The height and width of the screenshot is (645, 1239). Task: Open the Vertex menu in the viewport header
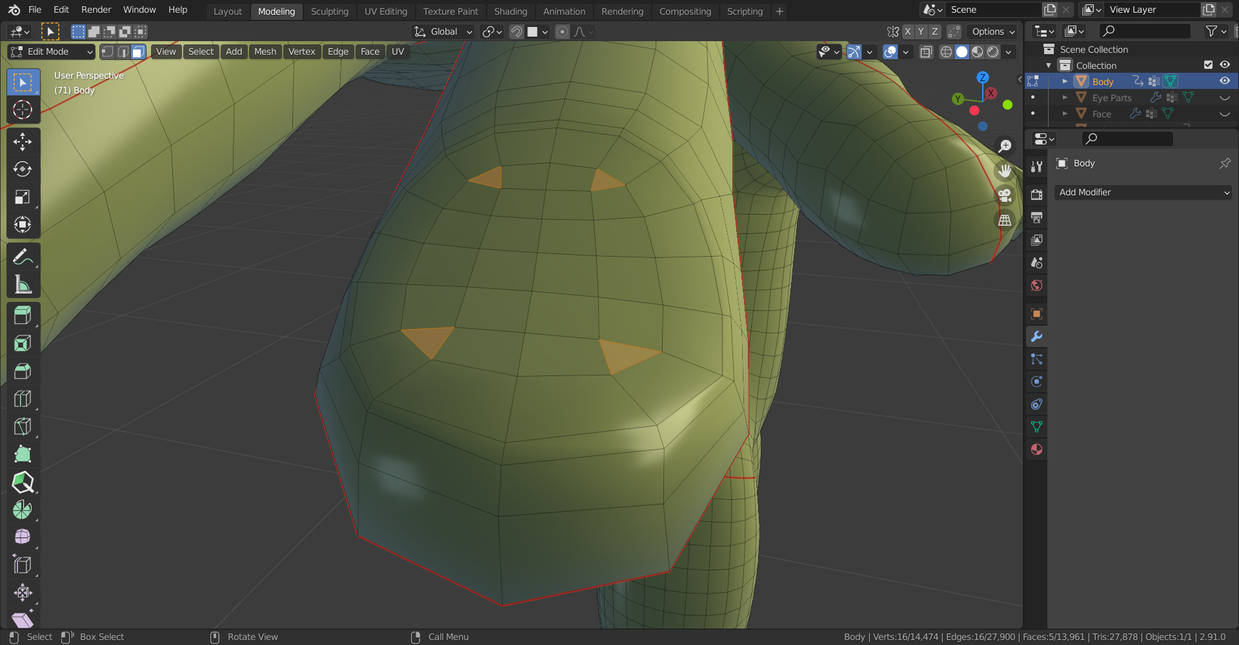[301, 52]
